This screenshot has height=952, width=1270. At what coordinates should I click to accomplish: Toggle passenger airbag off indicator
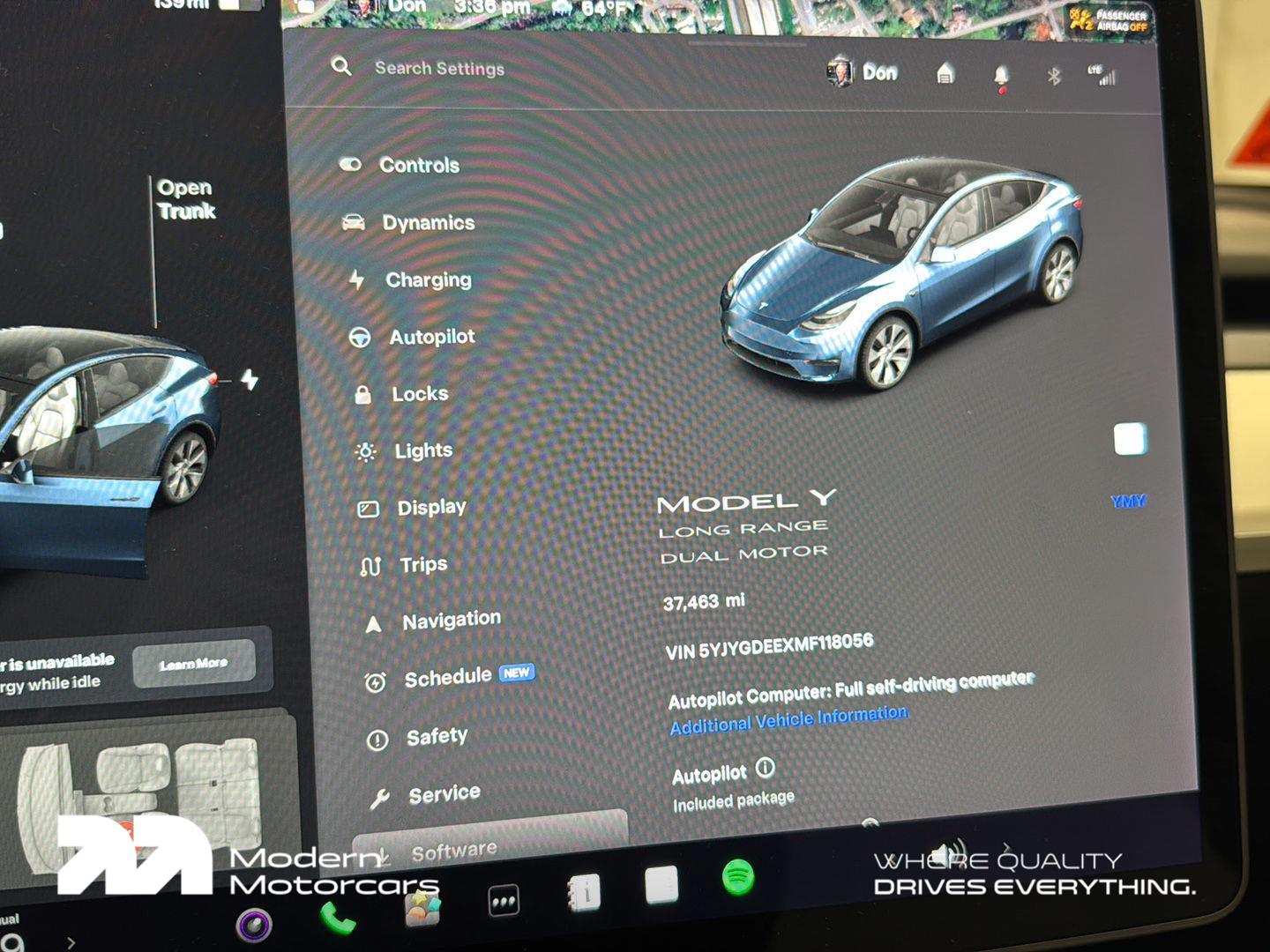tap(1109, 19)
